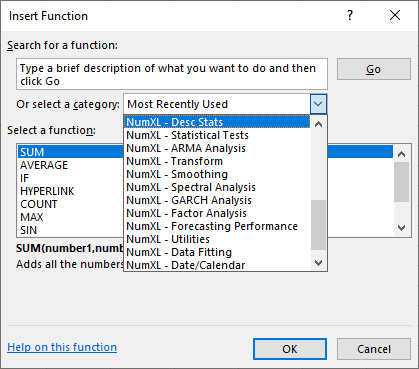Pick NumXL - Date/Calendar category
Viewport: 419px width, 369px height.
(x=218, y=265)
